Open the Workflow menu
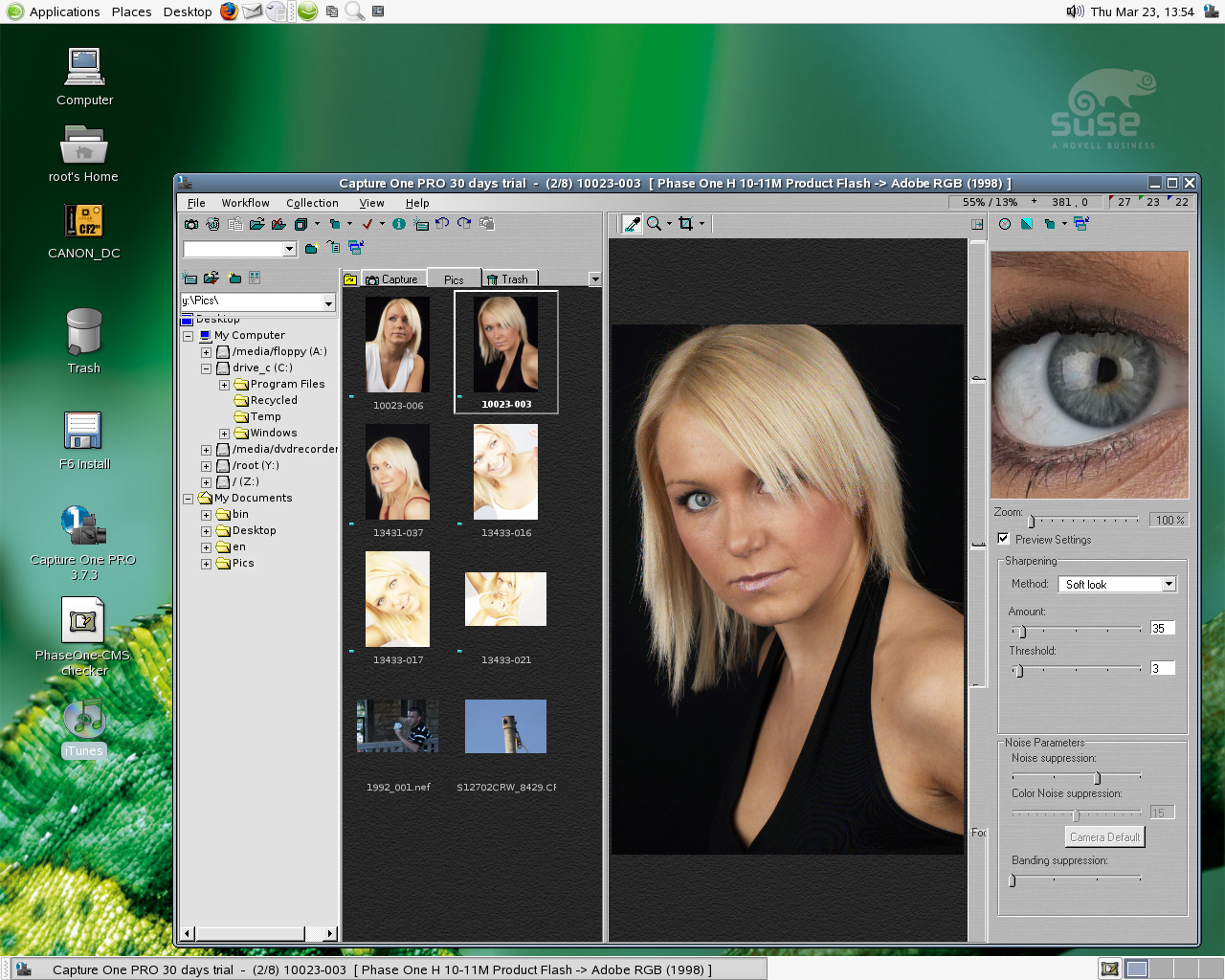The image size is (1225, 980). (245, 203)
